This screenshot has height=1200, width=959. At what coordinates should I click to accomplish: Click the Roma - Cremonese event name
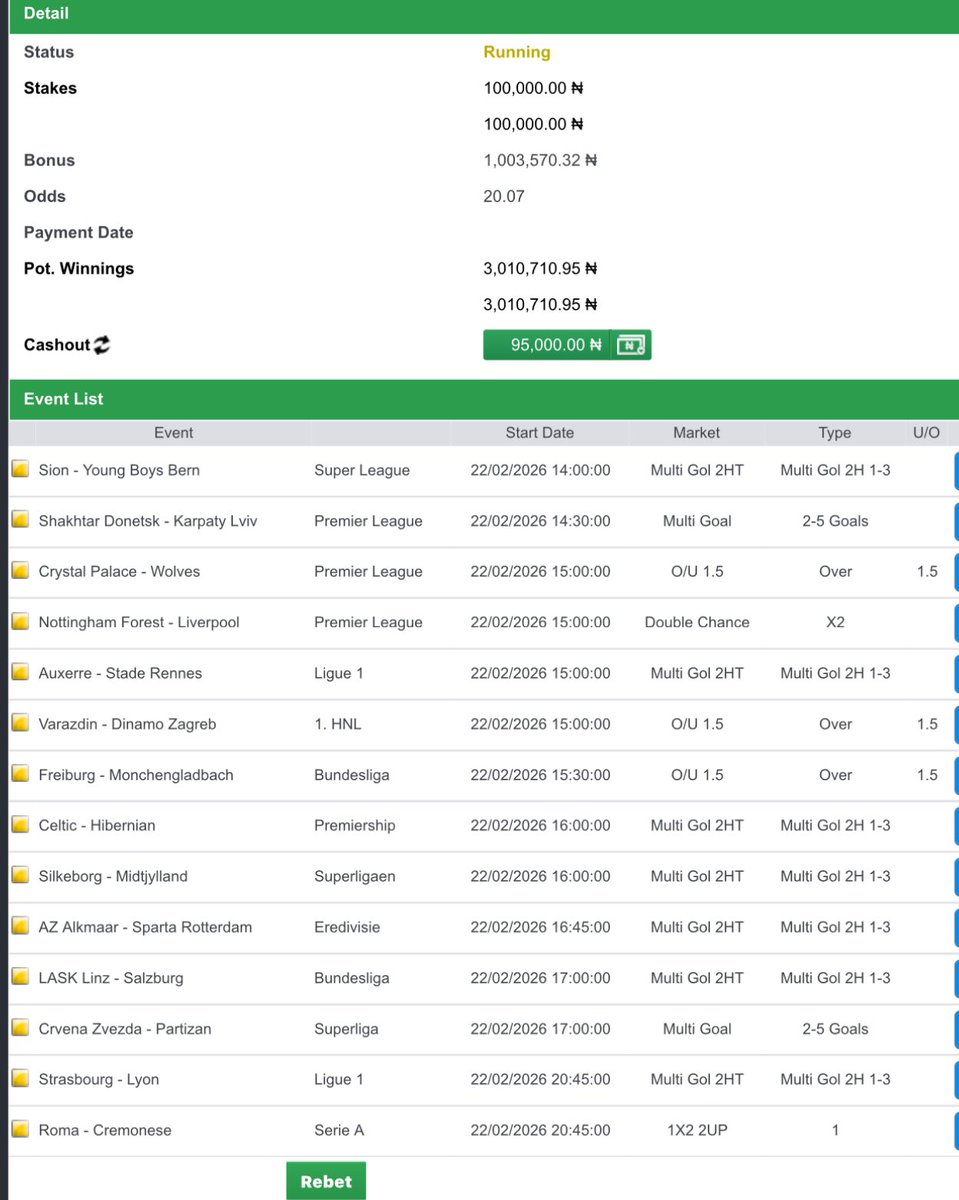[105, 1130]
